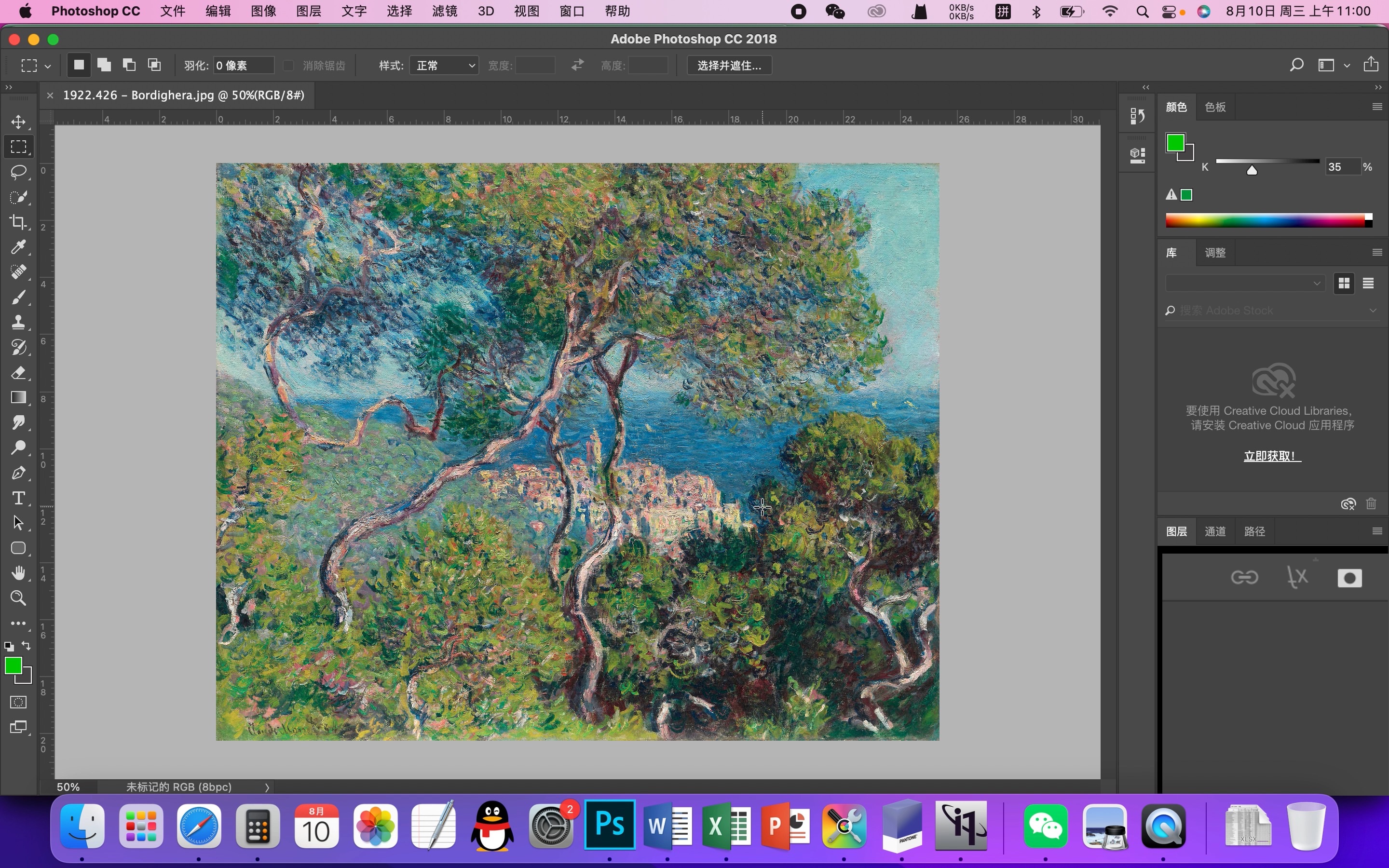Select the Spot Healing Brush tool
Image resolution: width=1389 pixels, height=868 pixels.
[18, 272]
